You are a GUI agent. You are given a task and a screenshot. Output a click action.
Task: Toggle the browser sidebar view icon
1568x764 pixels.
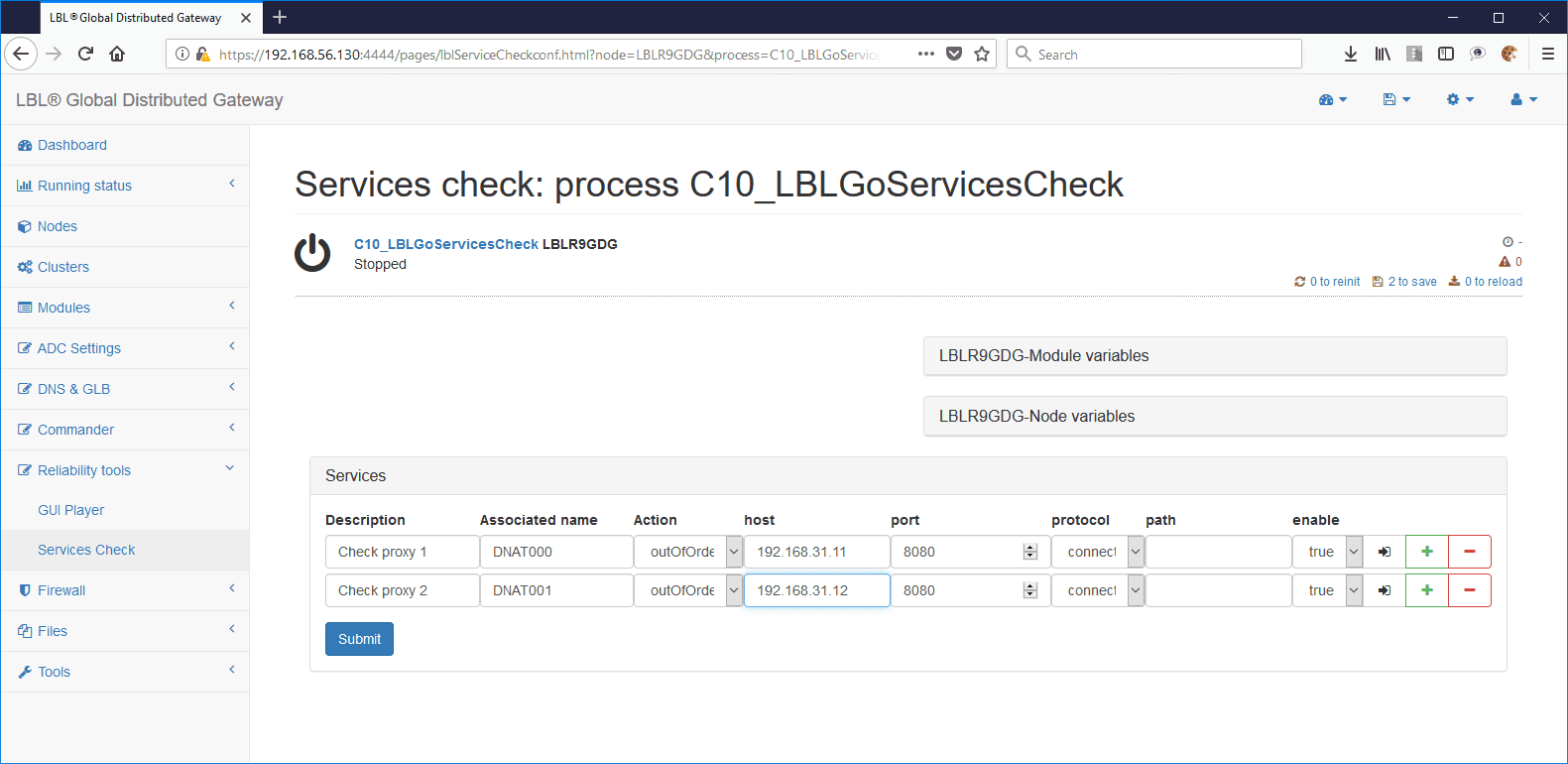(1446, 54)
